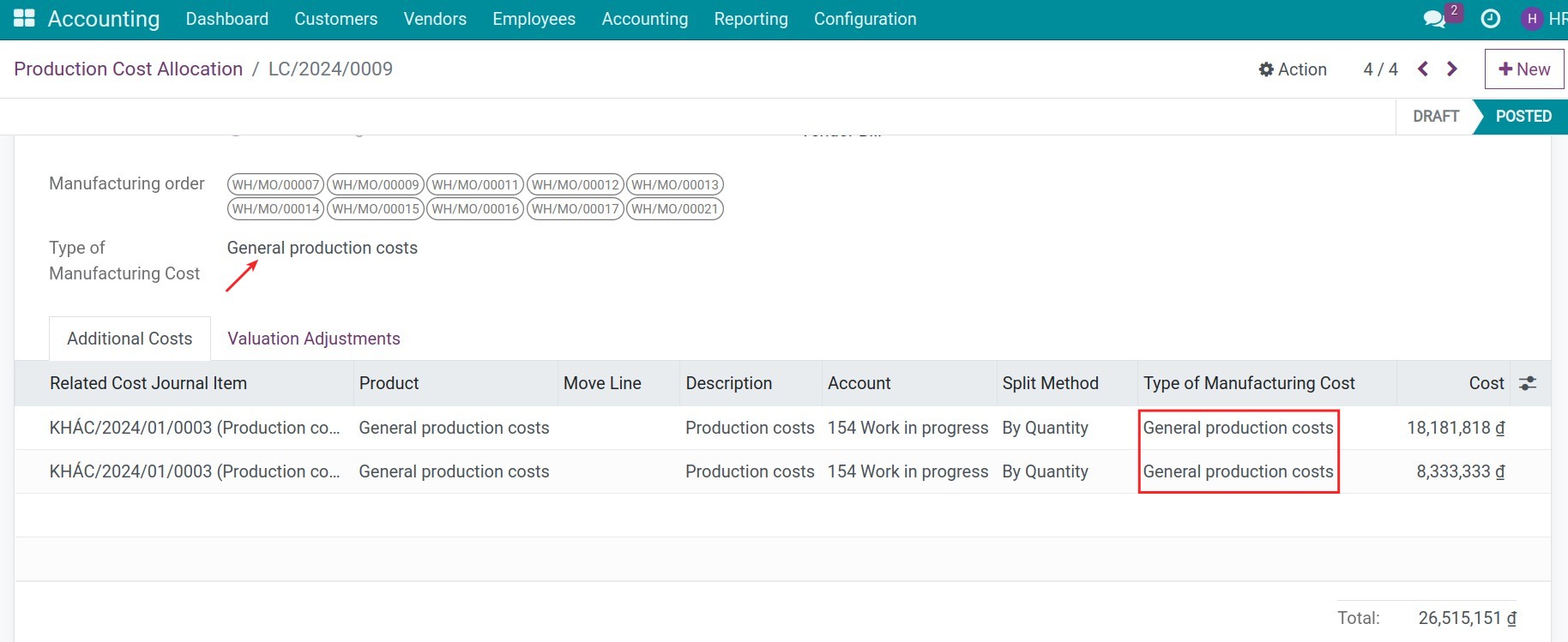The image size is (1568, 642).
Task: Open the apps grid home menu icon
Action: 24,19
